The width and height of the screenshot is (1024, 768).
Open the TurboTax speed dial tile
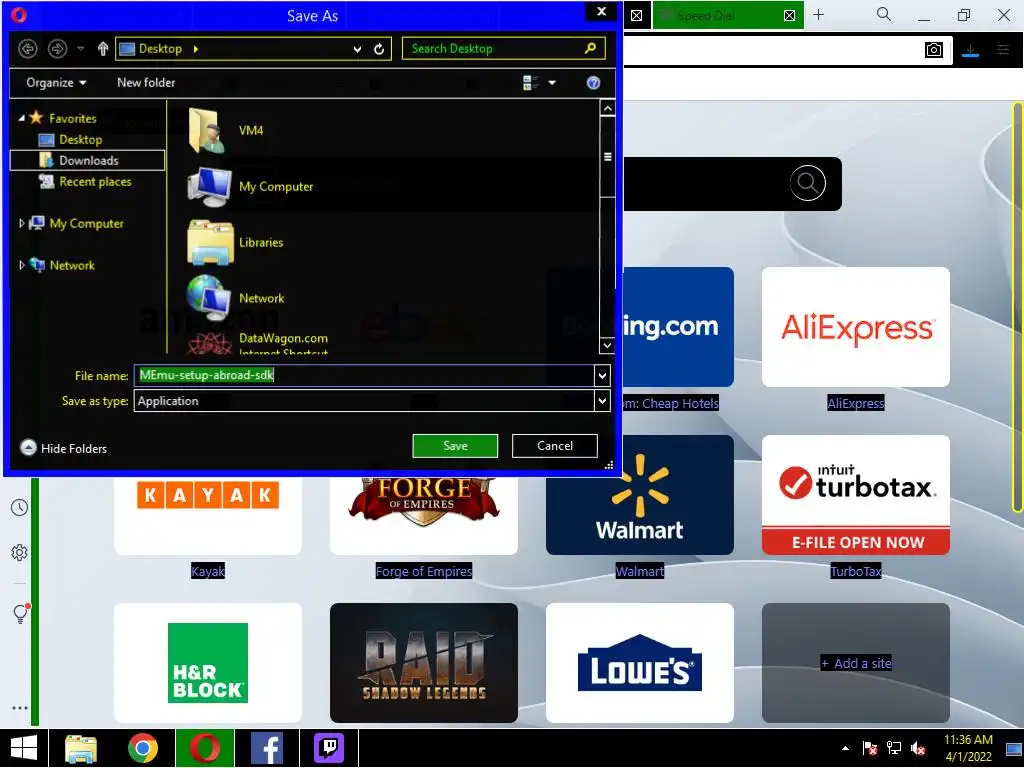pos(856,495)
